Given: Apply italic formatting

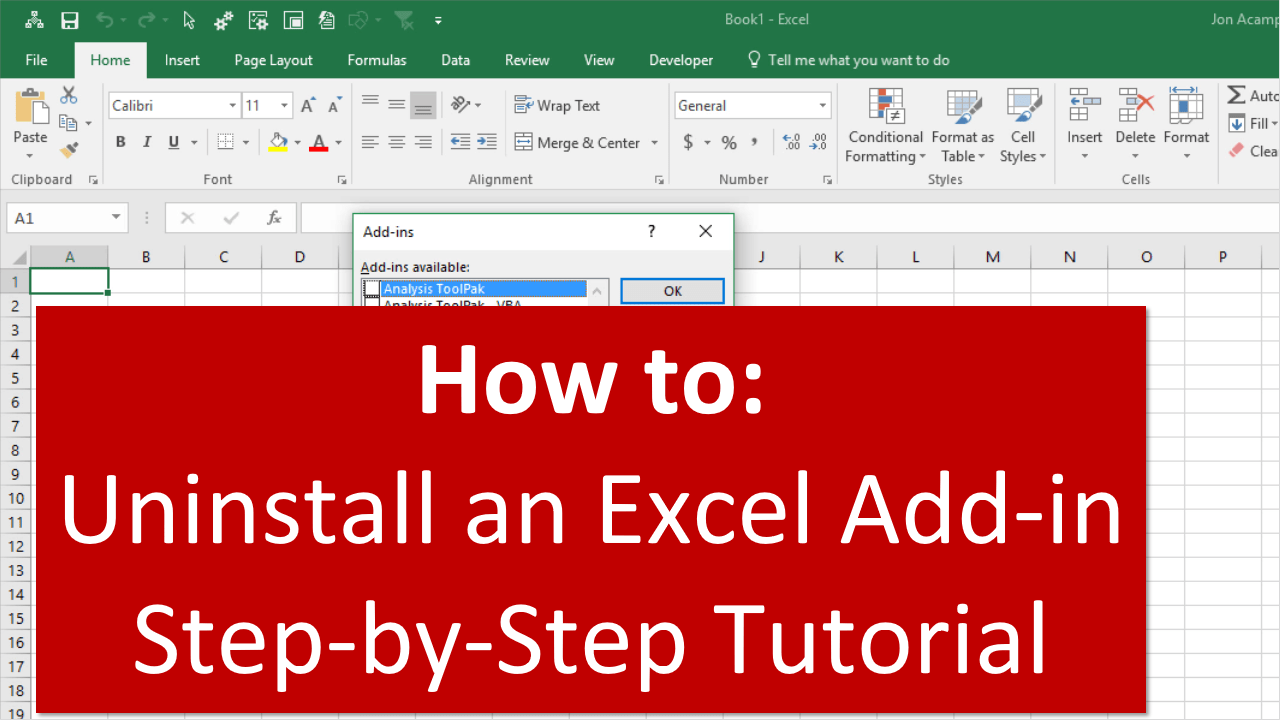Looking at the screenshot, I should (146, 141).
